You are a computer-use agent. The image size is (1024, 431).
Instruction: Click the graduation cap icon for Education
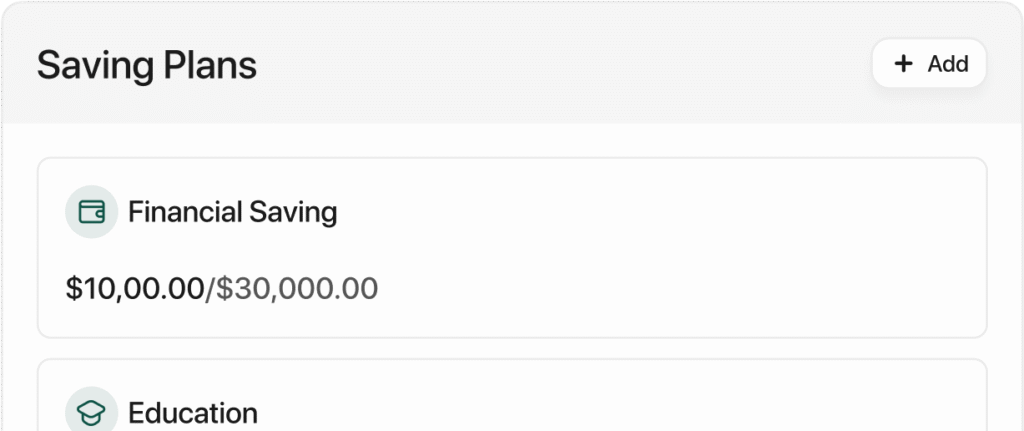coord(91,413)
